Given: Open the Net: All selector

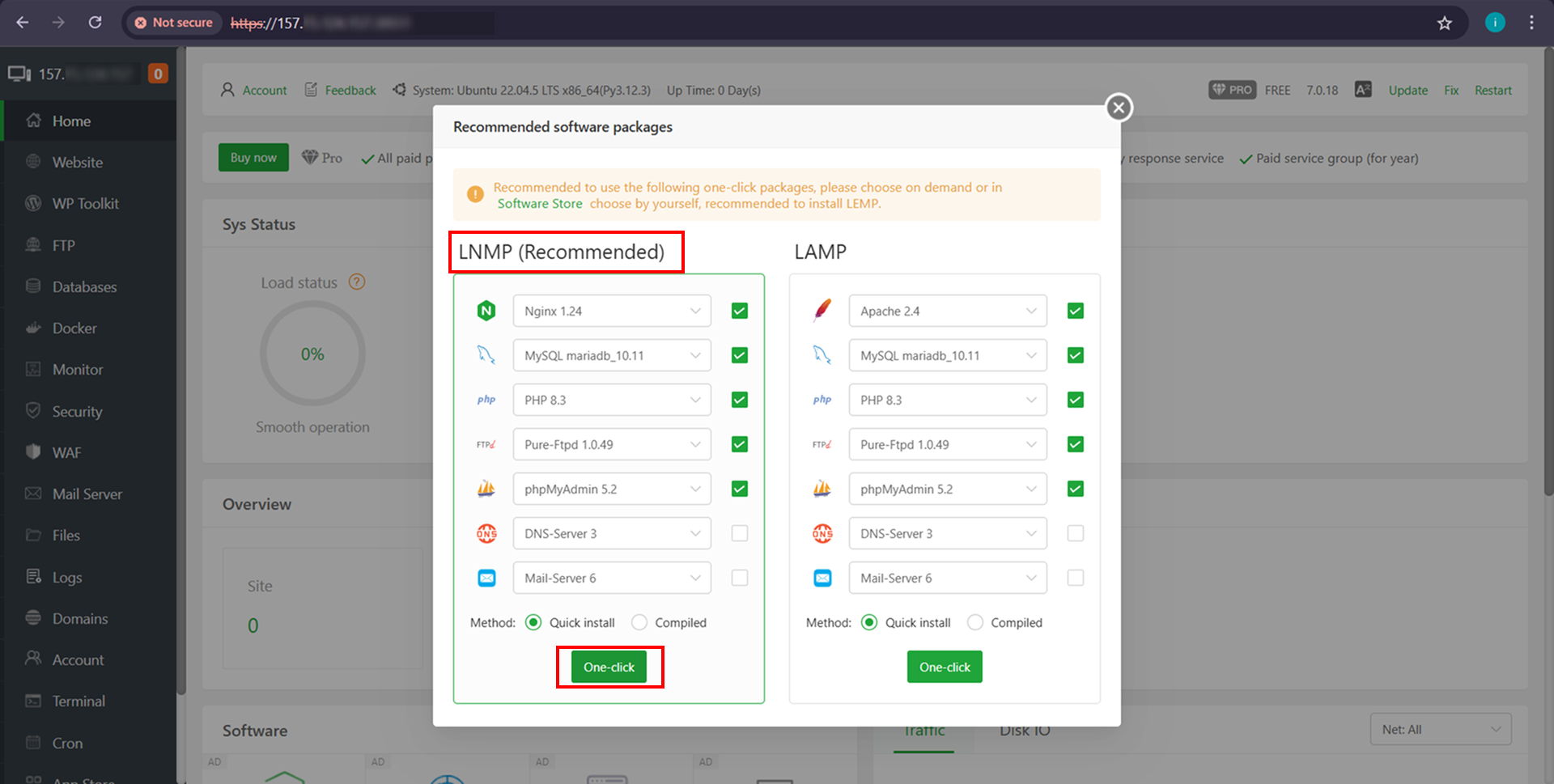Looking at the screenshot, I should (x=1440, y=729).
